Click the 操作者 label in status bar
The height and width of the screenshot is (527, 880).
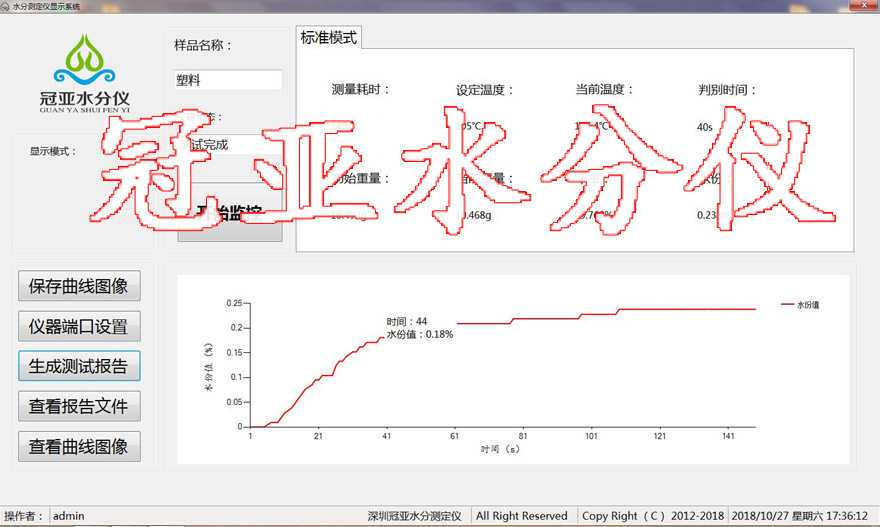click(23, 516)
